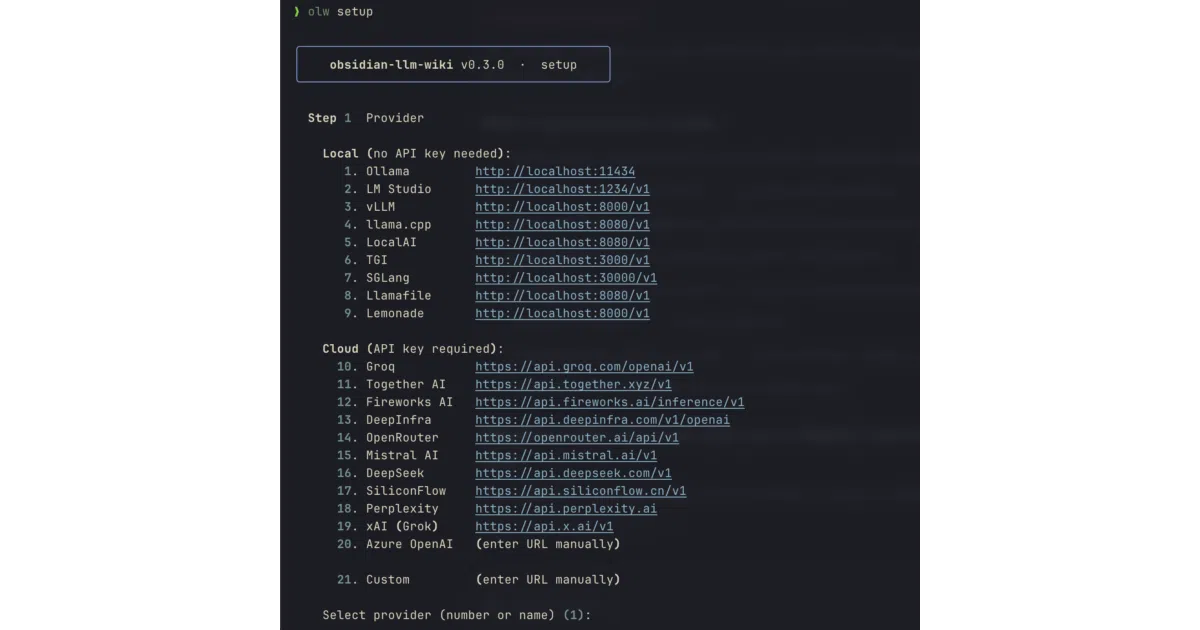
Task: Open the llama.cpp localhost:8080/v1 link
Action: (562, 225)
